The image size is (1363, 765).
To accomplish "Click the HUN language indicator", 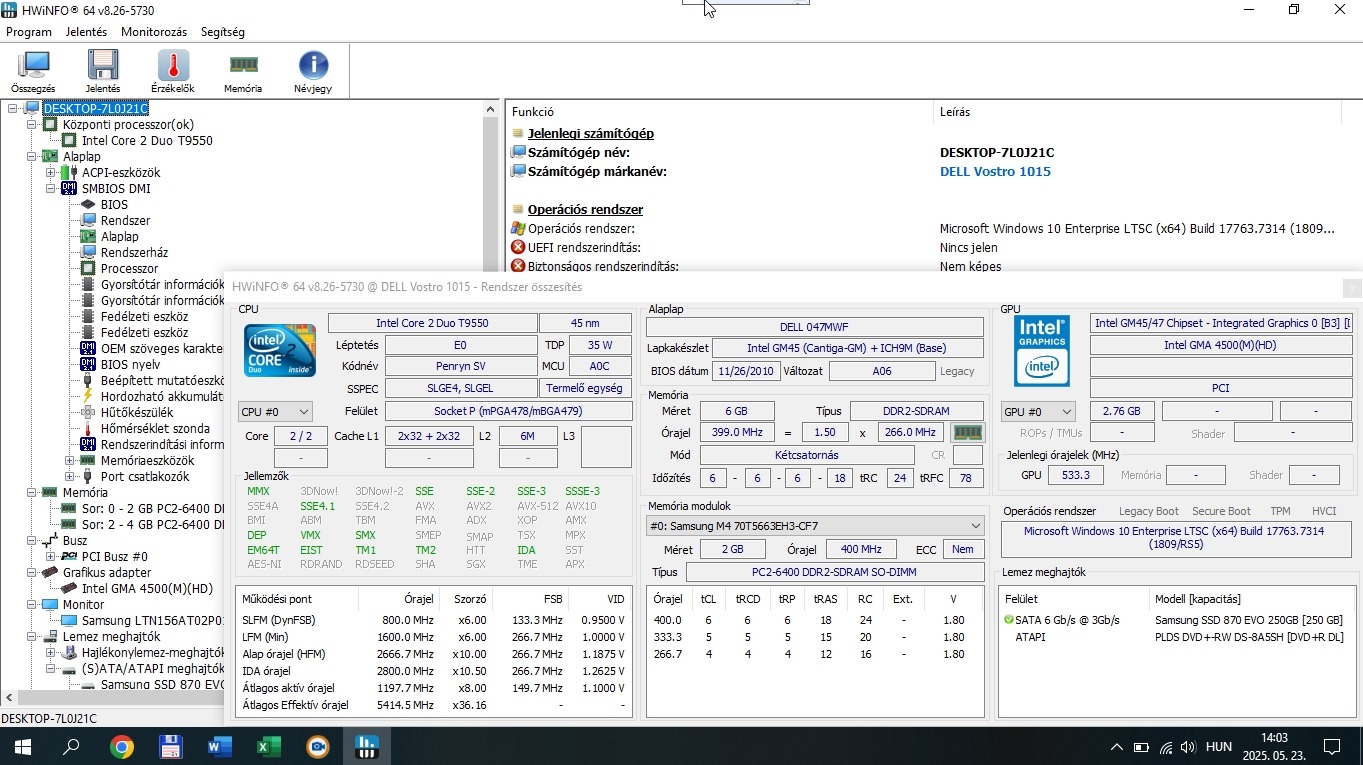I will click(x=1218, y=747).
